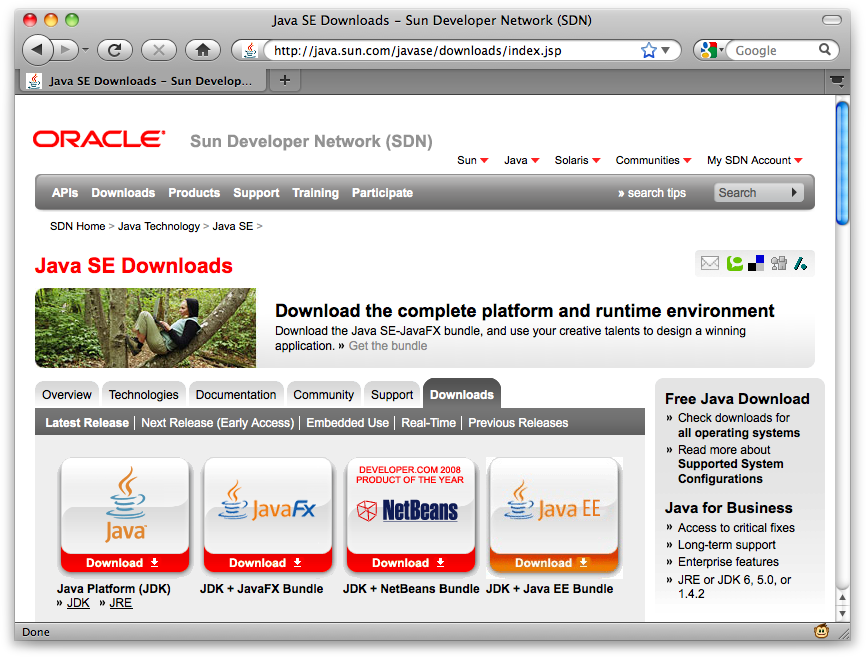Click the Java Platform Download button
866x657 pixels.
tap(124, 563)
